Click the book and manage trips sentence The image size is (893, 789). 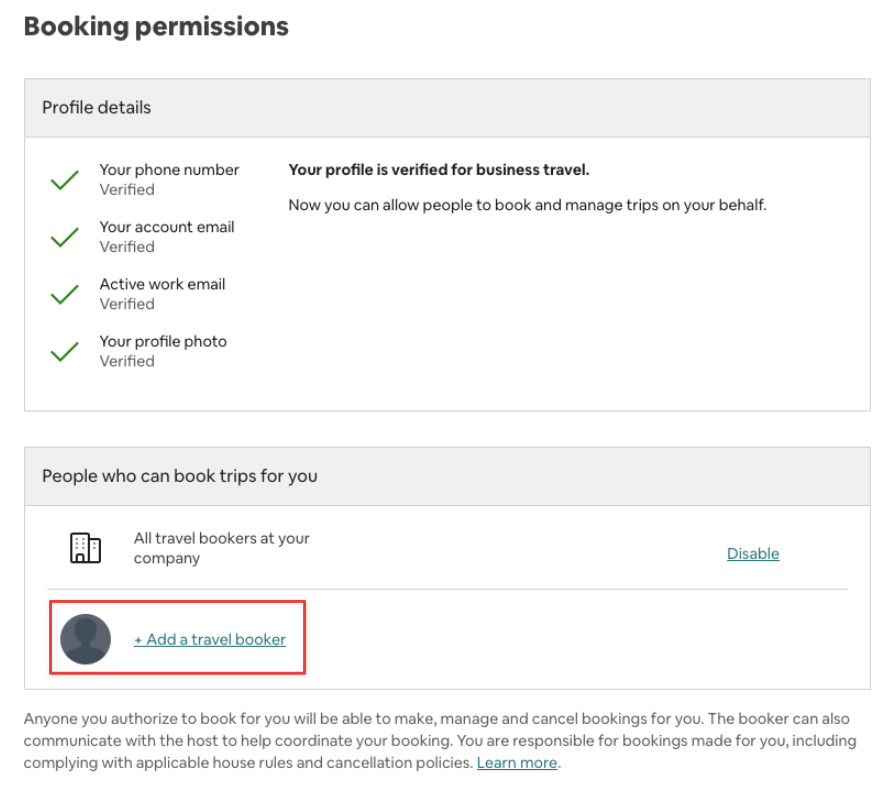(x=527, y=205)
